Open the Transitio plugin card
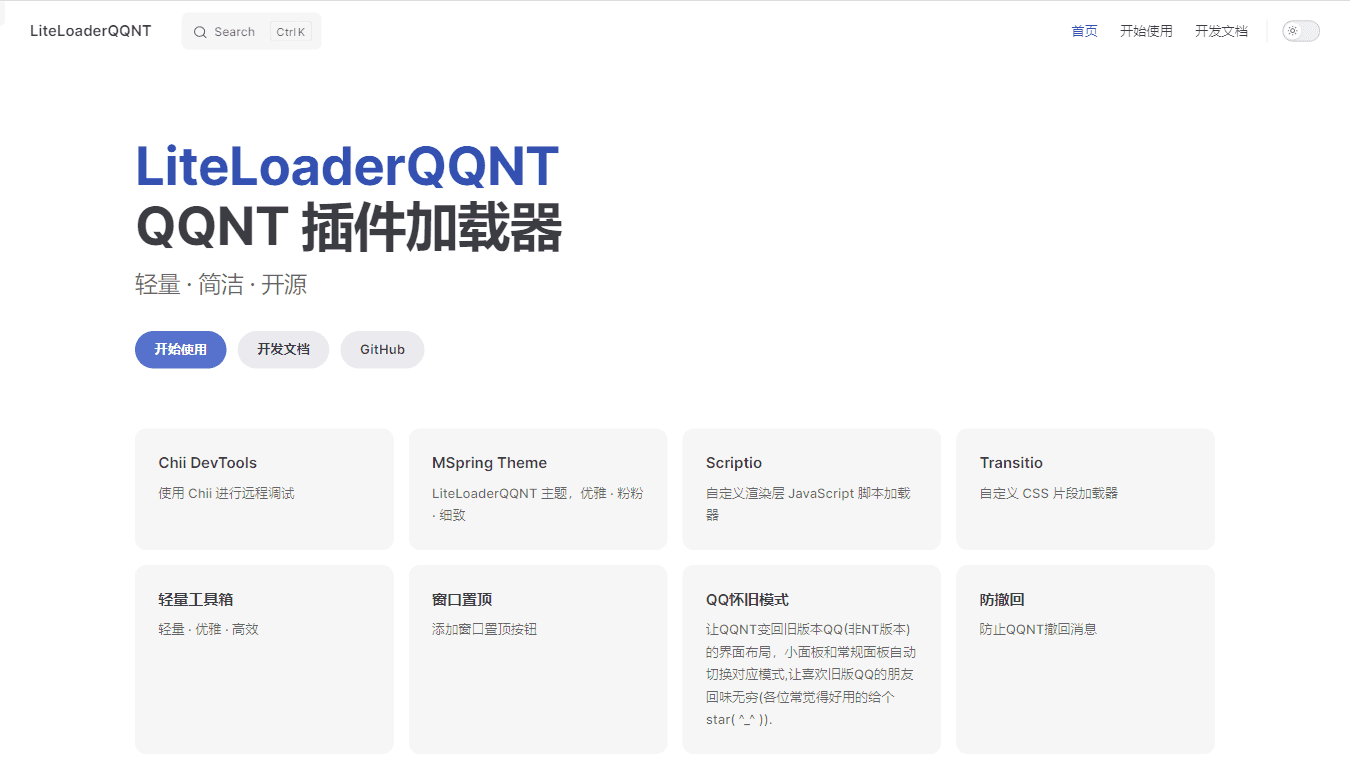 click(x=1085, y=489)
